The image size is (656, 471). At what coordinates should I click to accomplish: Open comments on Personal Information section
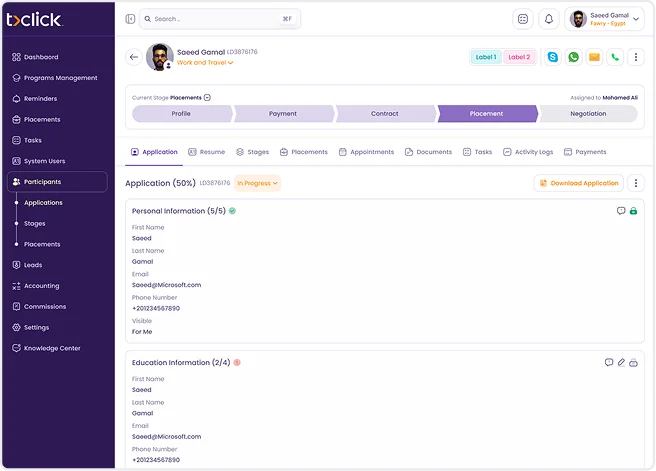click(621, 211)
